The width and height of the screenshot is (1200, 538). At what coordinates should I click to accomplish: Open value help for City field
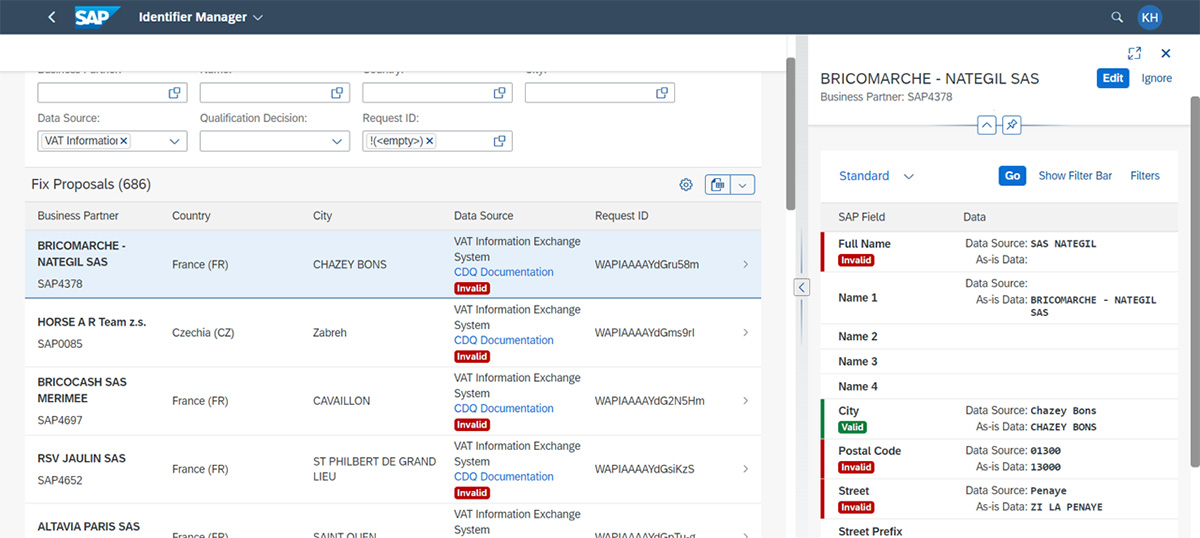click(662, 93)
